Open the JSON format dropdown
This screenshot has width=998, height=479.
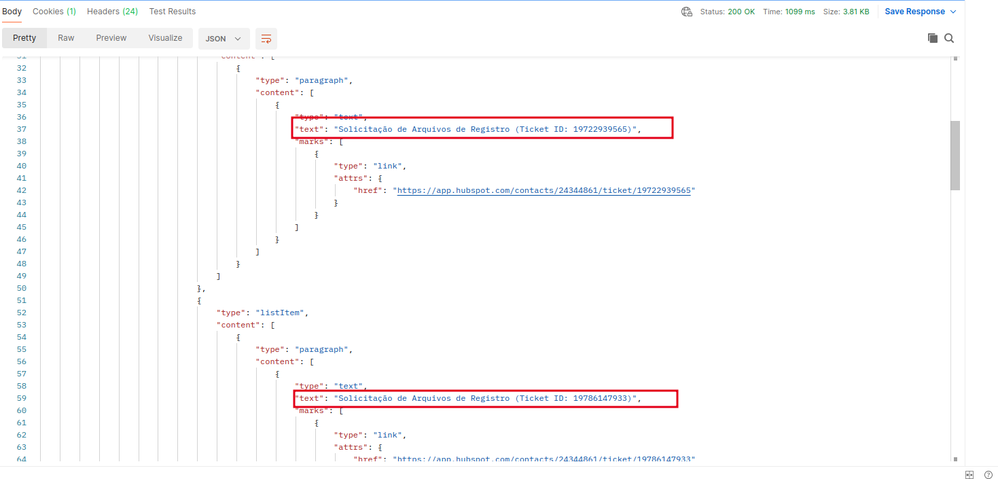click(x=223, y=39)
